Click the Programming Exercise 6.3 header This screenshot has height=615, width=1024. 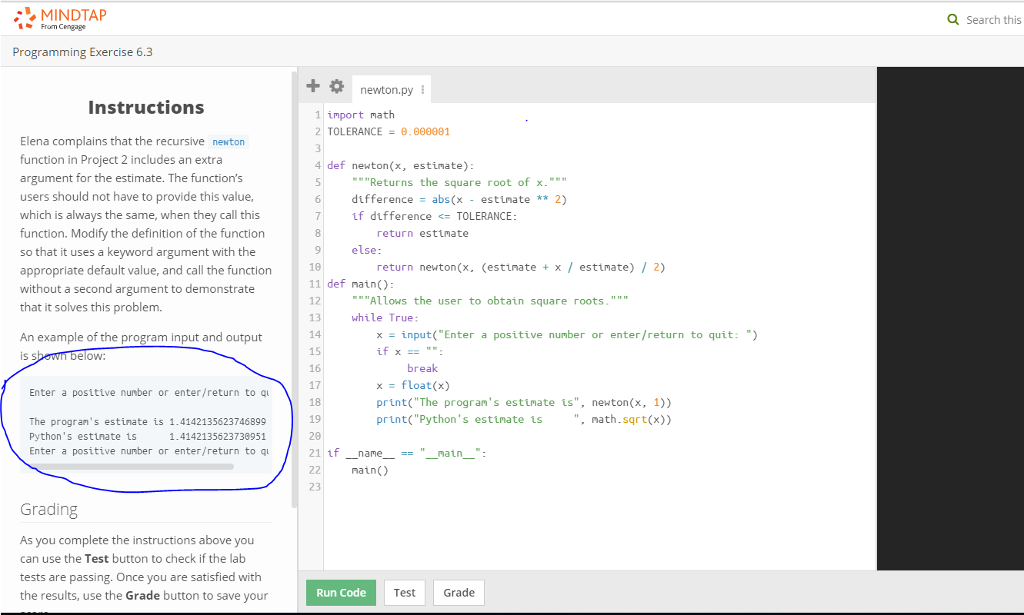(84, 51)
